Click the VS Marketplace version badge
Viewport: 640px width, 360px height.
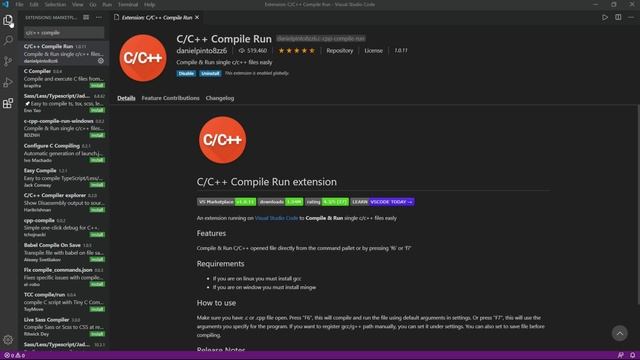pyautogui.click(x=227, y=202)
